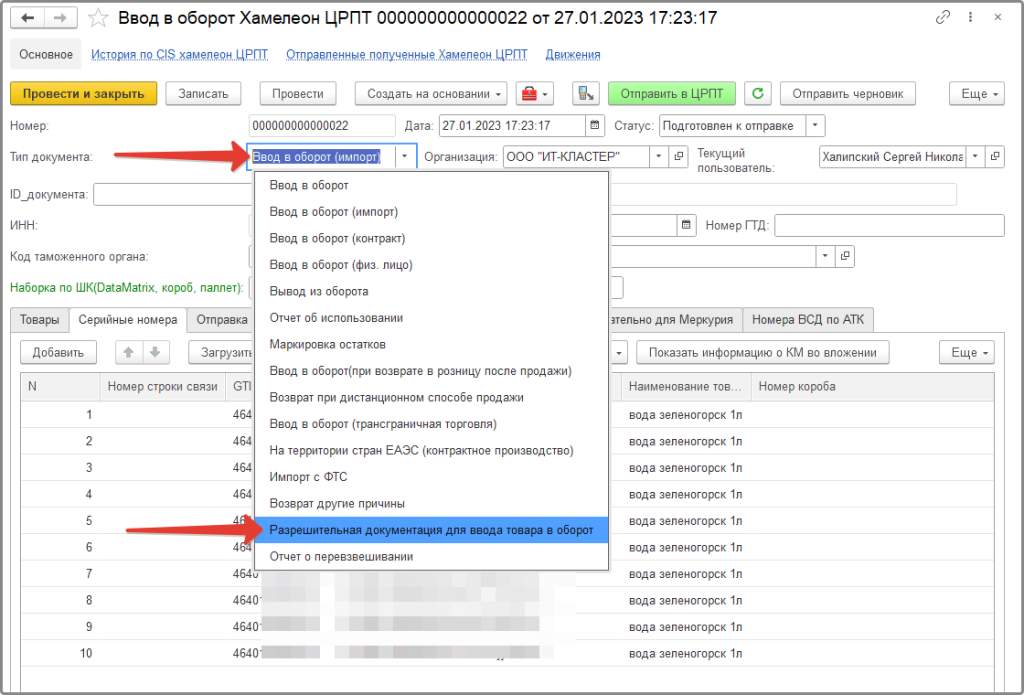Expand dropdown arrow in Код таможенного органа row

click(x=825, y=256)
